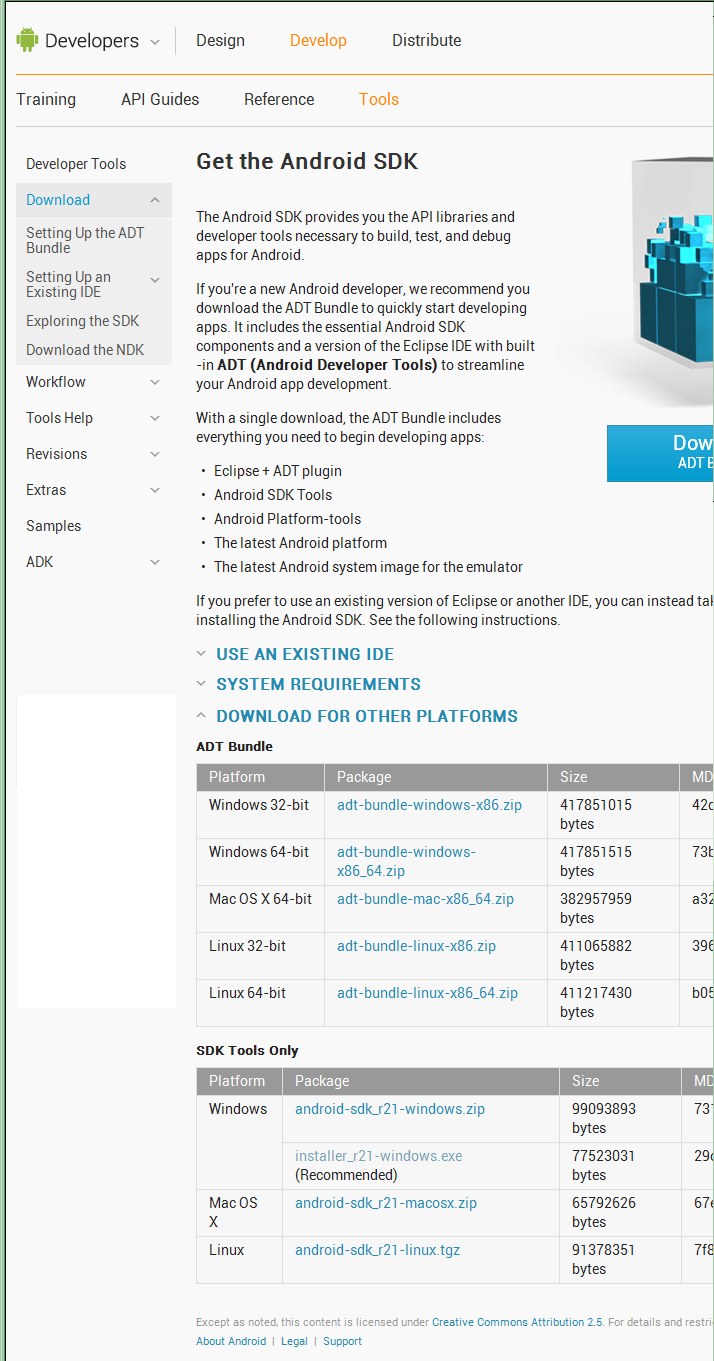Download android-sdk_r21-macosx.zip
714x1361 pixels.
pyautogui.click(x=386, y=1203)
